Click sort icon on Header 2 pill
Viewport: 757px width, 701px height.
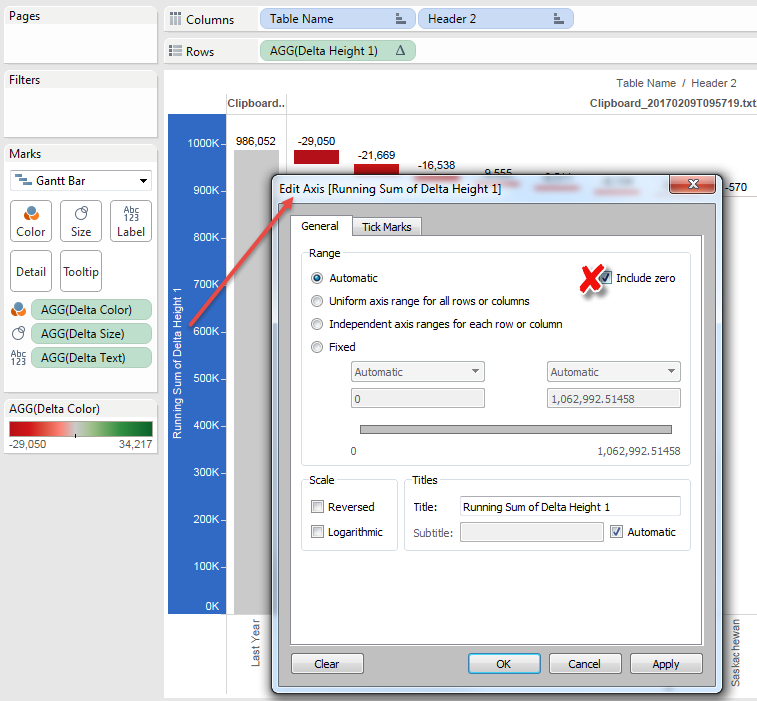[559, 19]
